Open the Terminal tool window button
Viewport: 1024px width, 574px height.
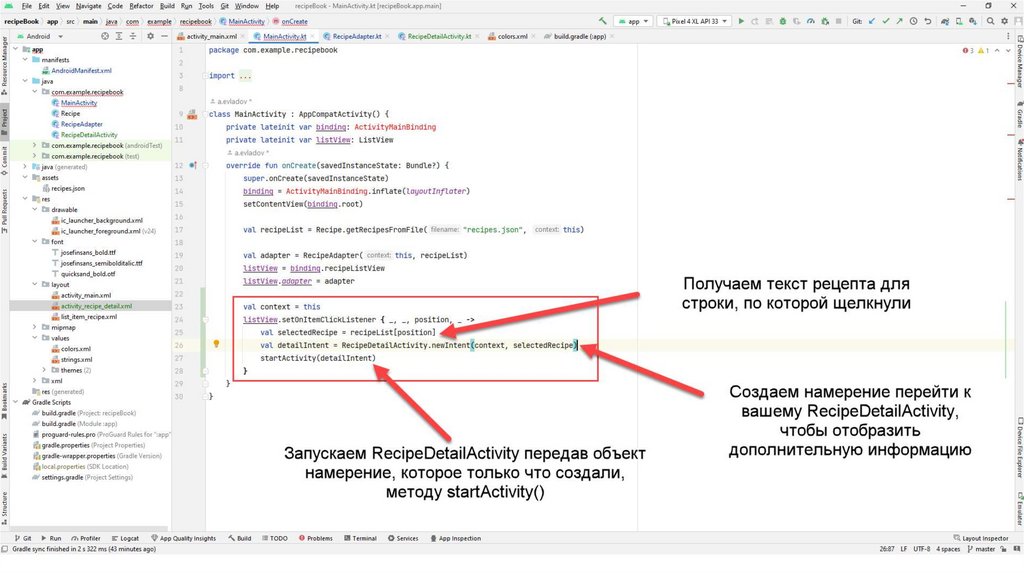(x=361, y=538)
